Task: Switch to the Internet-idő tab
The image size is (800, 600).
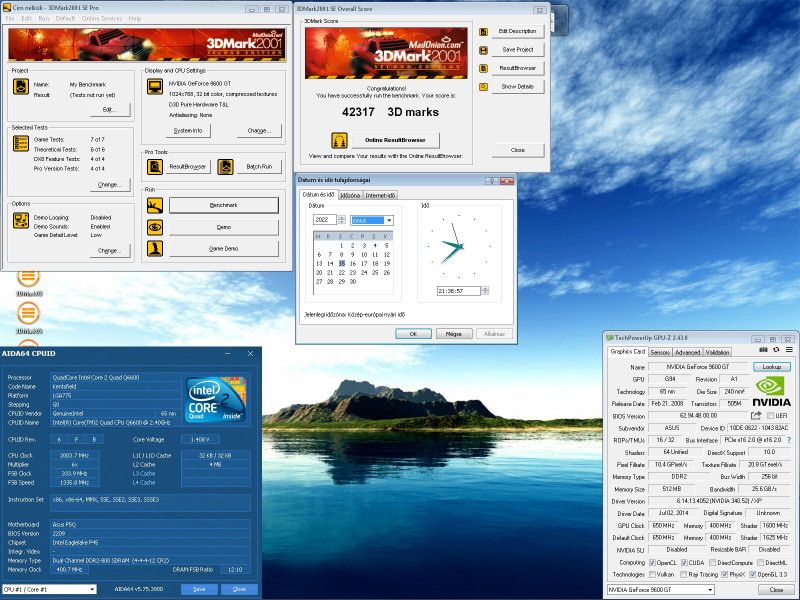Action: (x=380, y=195)
